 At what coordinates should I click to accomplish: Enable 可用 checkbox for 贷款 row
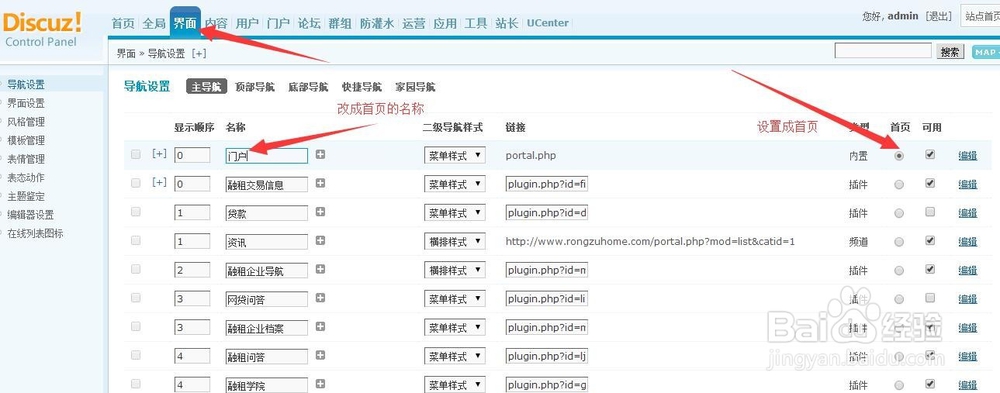pyautogui.click(x=930, y=212)
